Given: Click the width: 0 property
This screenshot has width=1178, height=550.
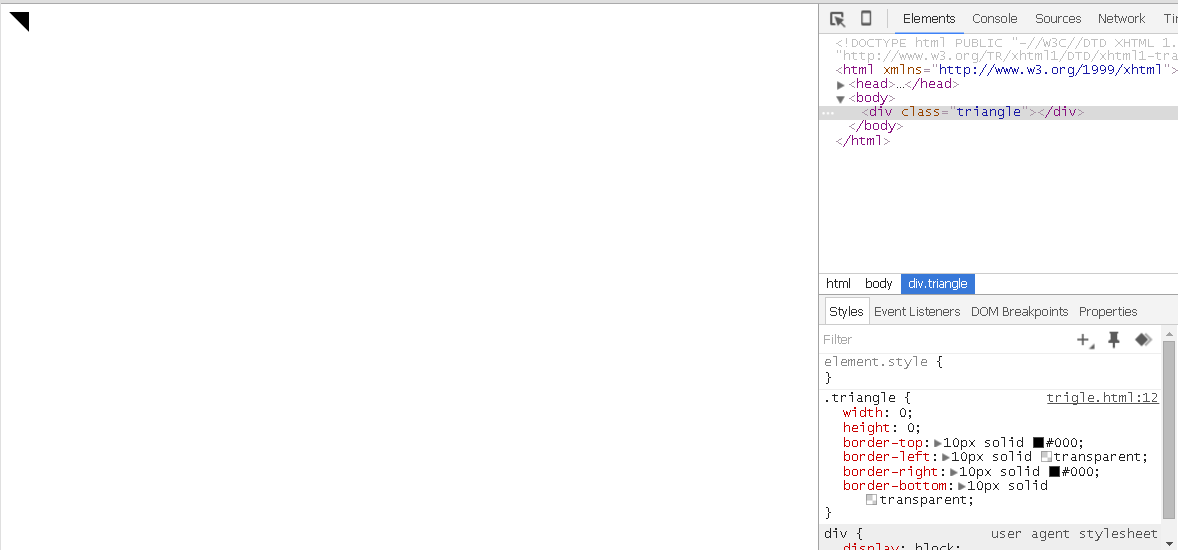Looking at the screenshot, I should pos(877,412).
